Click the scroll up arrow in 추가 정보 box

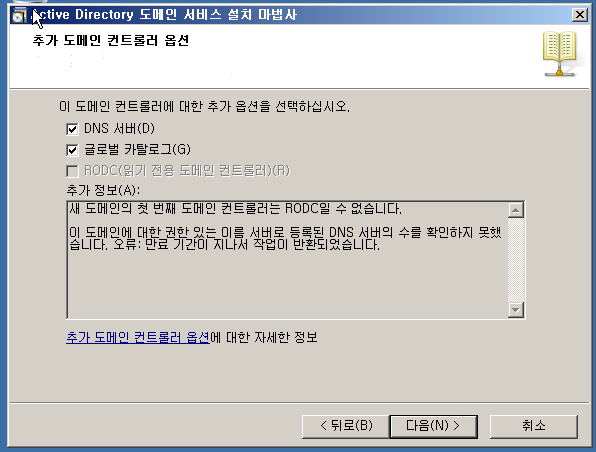pyautogui.click(x=516, y=210)
